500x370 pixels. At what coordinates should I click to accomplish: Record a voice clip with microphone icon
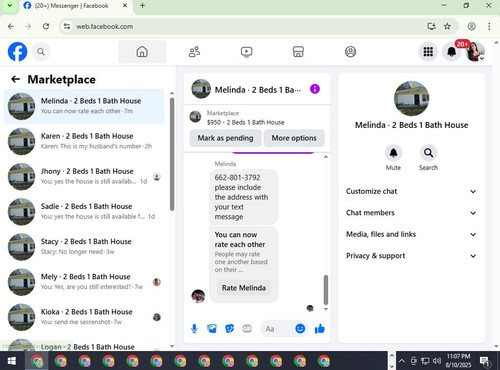click(x=194, y=329)
